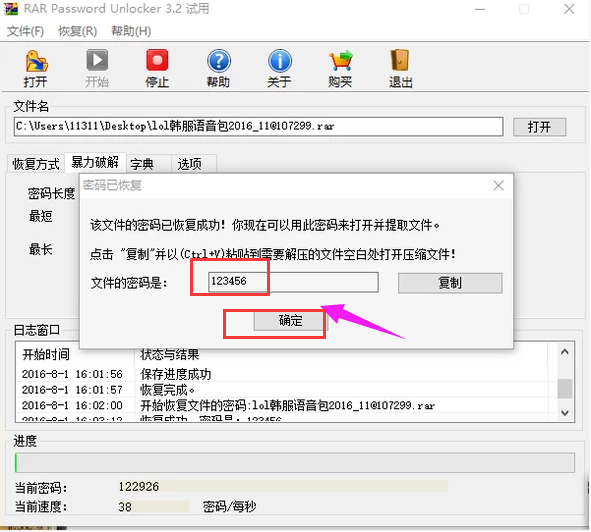
Task: Click the app logo in the title bar
Action: coord(11,9)
